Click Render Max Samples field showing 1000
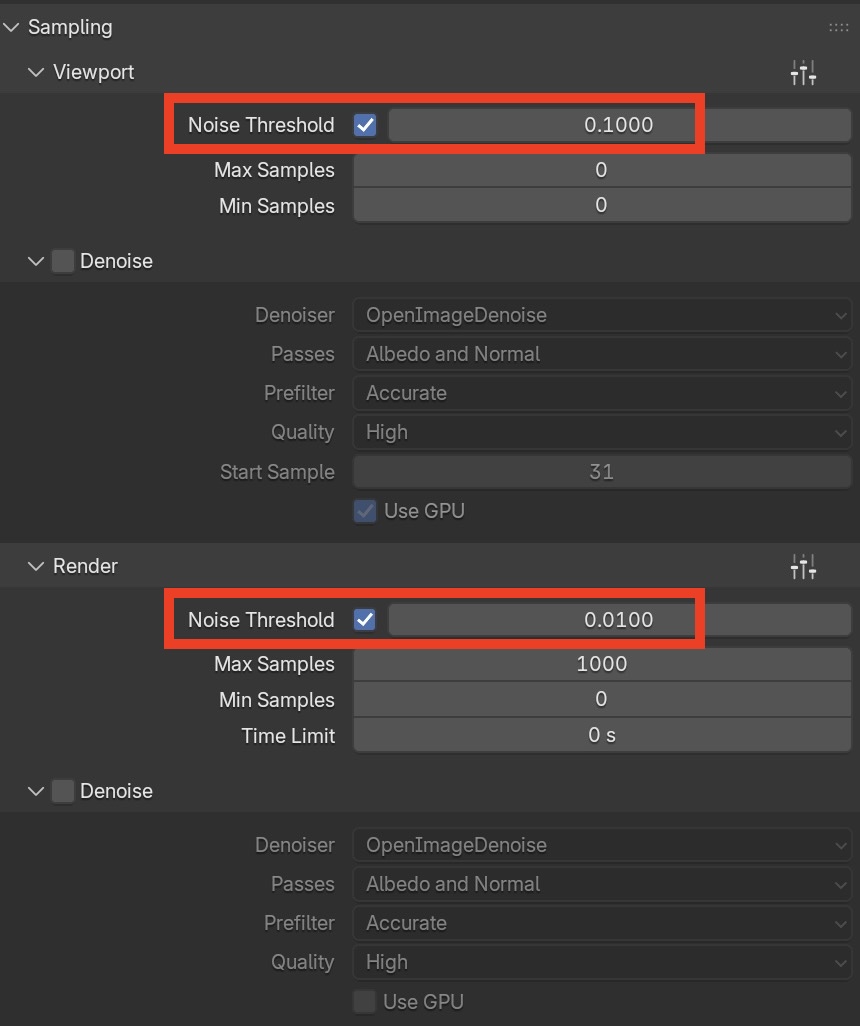Image resolution: width=860 pixels, height=1026 pixels. tap(602, 664)
